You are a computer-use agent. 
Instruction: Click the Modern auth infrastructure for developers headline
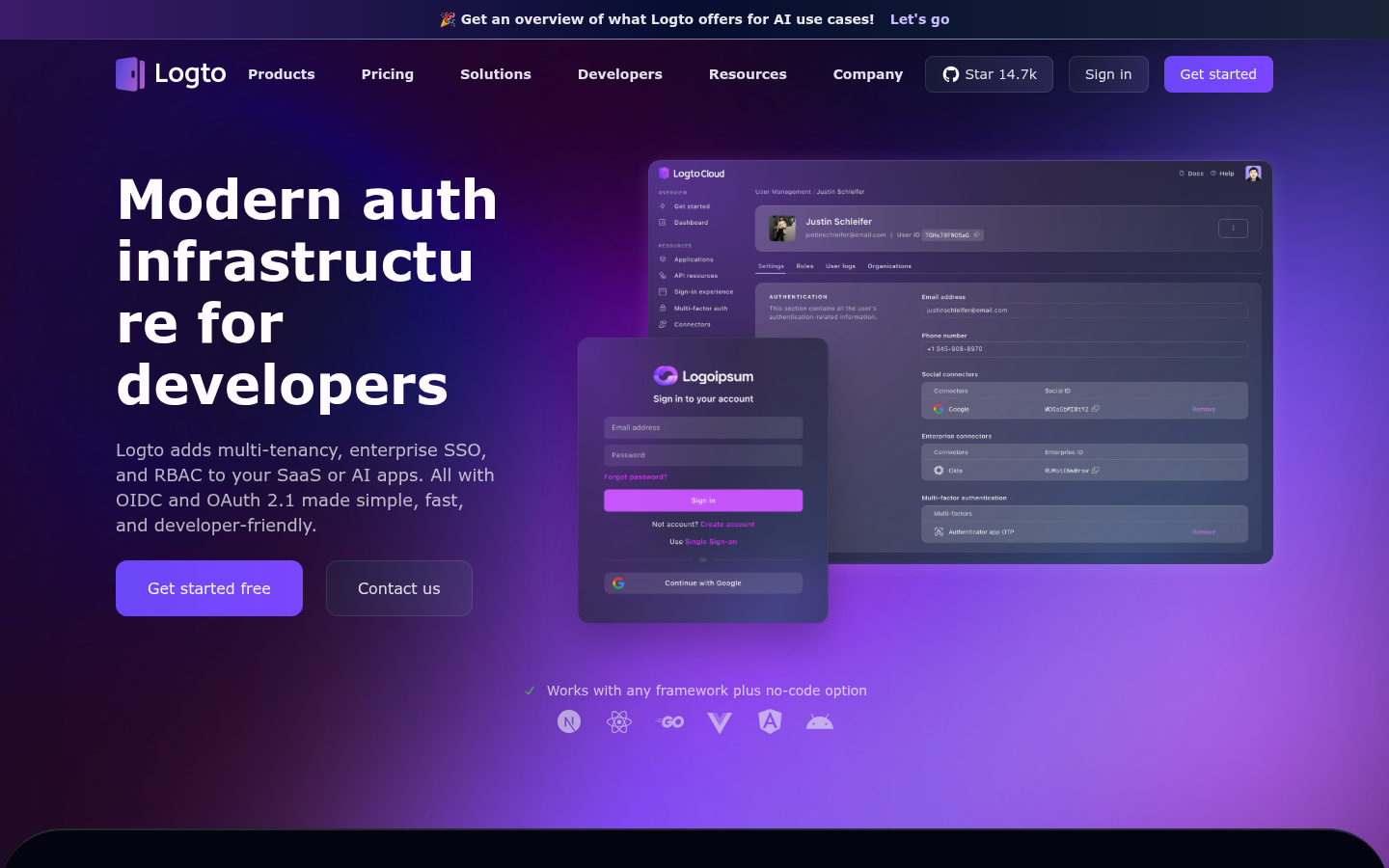[307, 292]
